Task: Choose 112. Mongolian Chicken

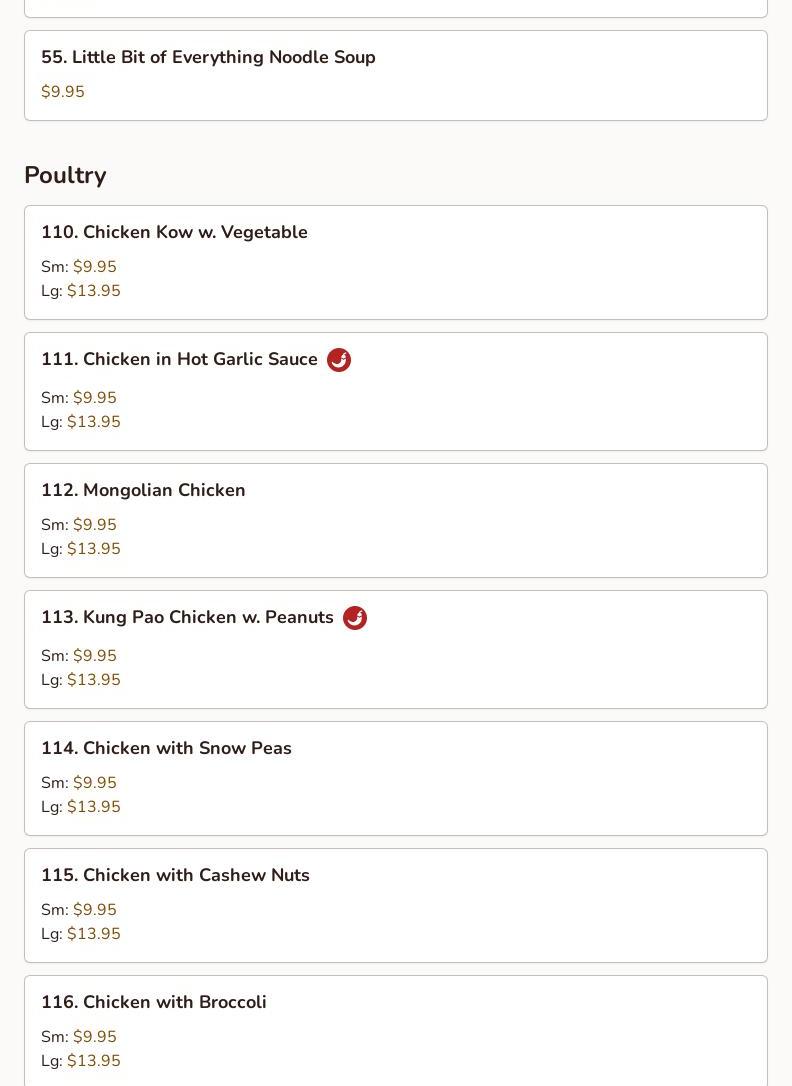Action: [x=143, y=490]
